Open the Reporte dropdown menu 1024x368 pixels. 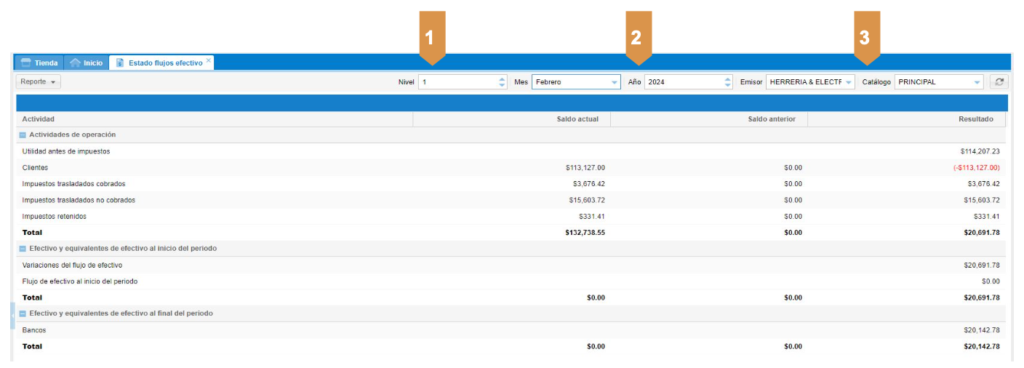coord(39,82)
